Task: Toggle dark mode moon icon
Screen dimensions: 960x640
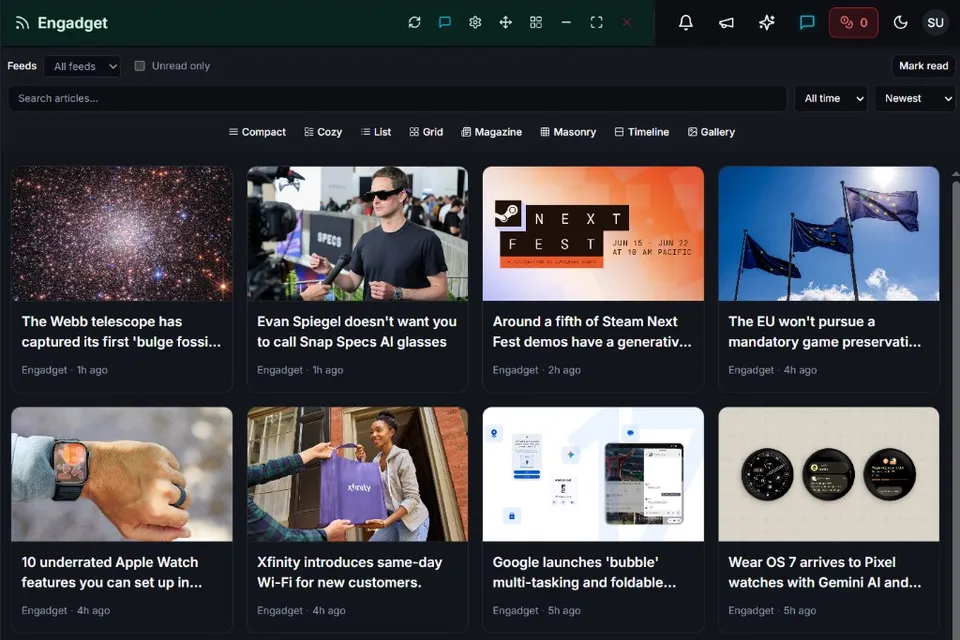Action: click(x=900, y=23)
